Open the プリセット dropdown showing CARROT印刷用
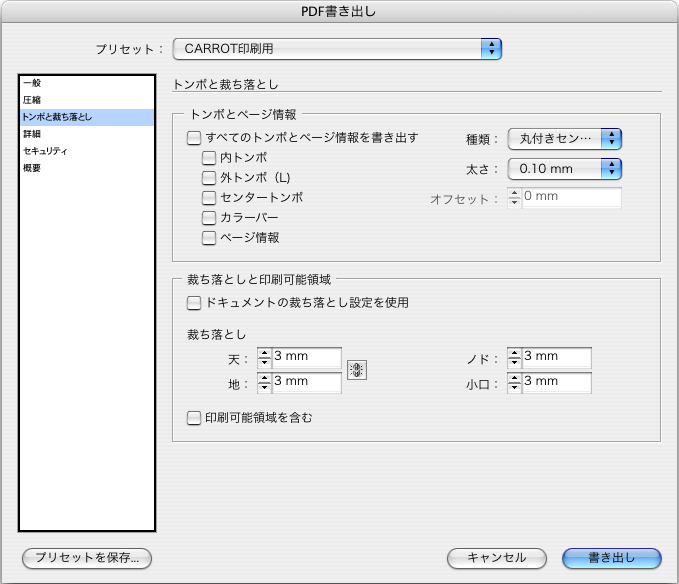The image size is (679, 584). (337, 49)
